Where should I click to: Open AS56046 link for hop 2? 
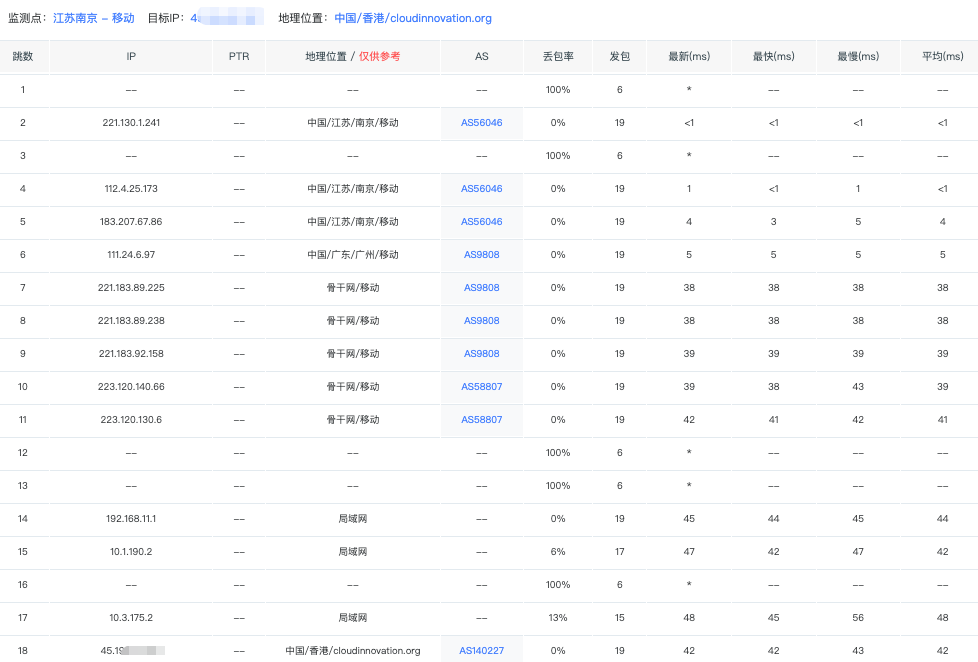click(481, 123)
